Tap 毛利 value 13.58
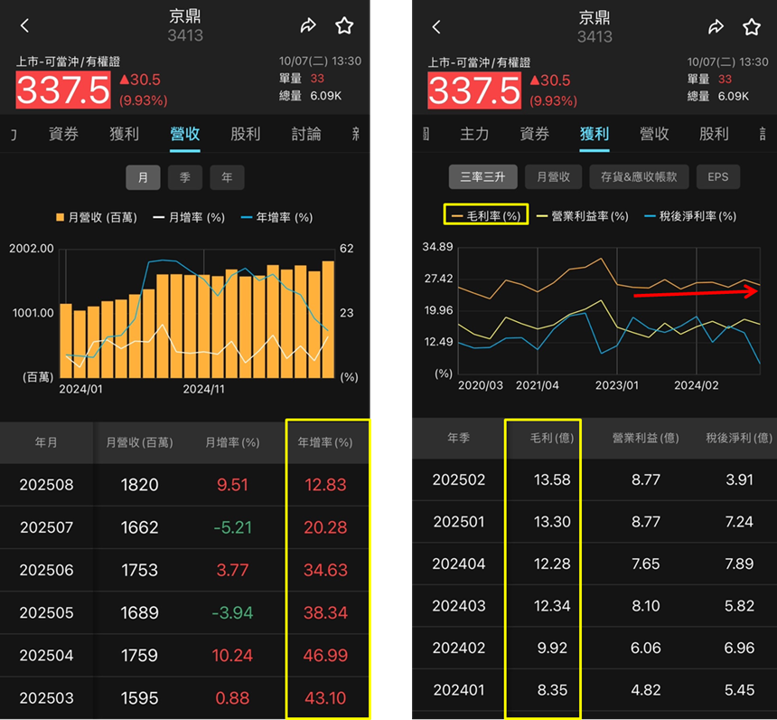The width and height of the screenshot is (777, 720). 552,480
